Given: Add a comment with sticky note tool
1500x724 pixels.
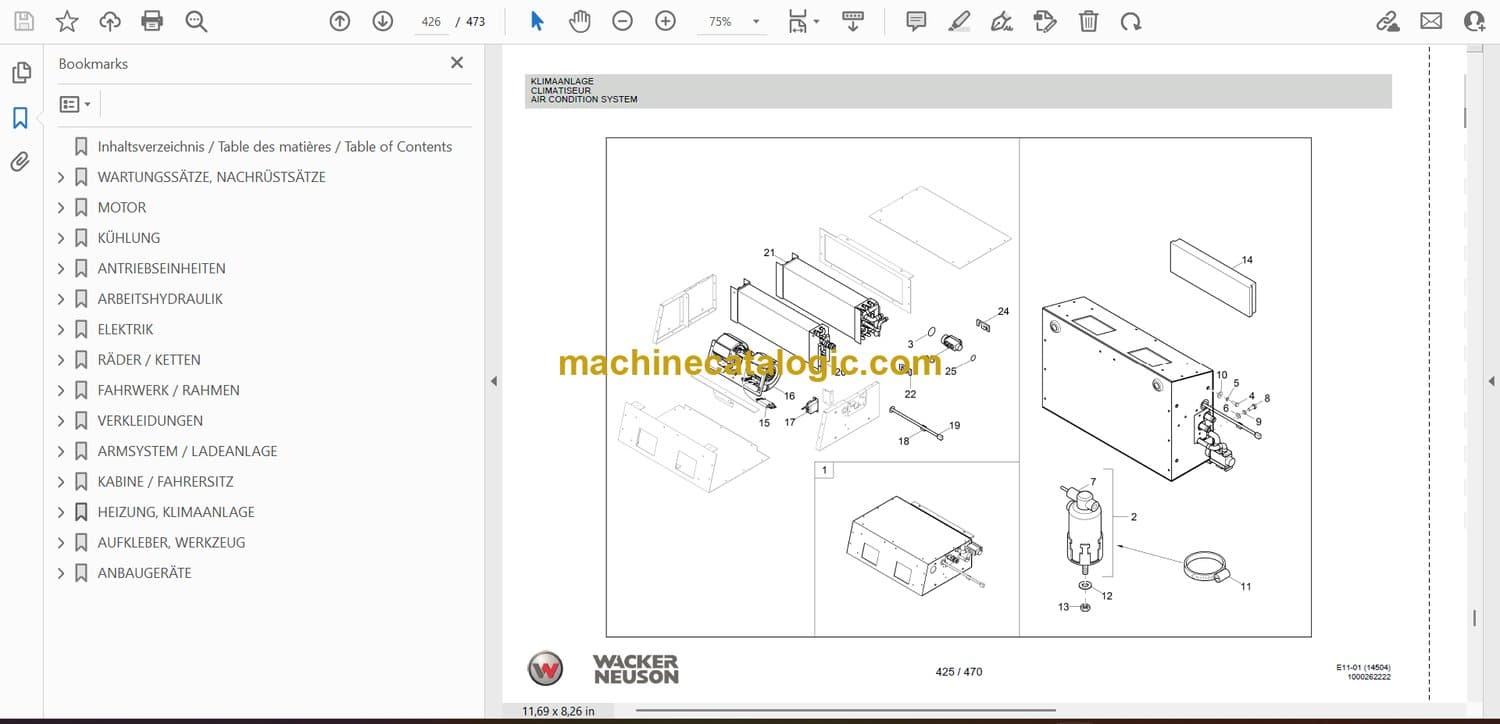Looking at the screenshot, I should [915, 21].
